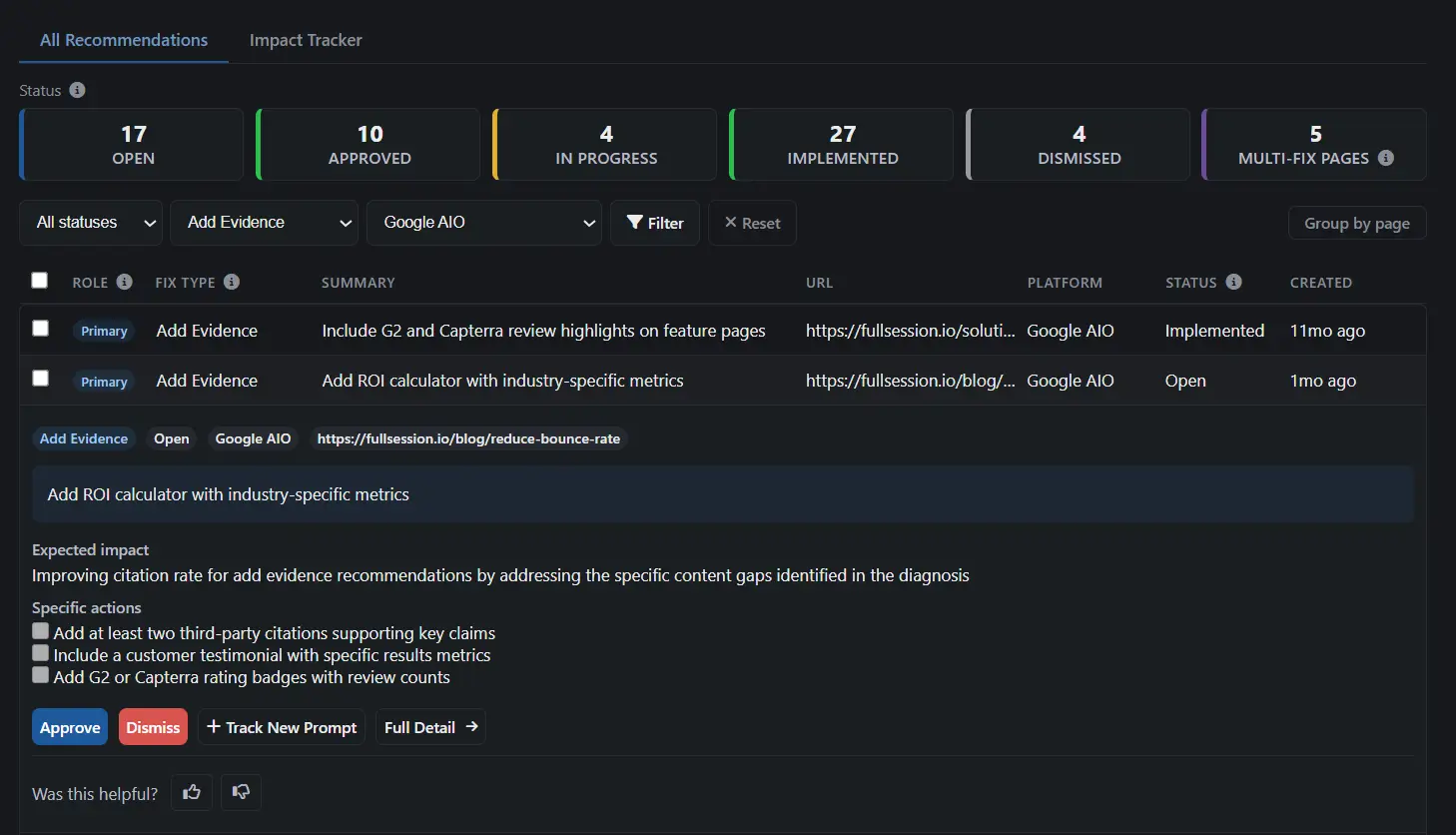Tick 'Add G2 or Capterra rating badges' checkbox
Viewport: 1456px width, 835px height.
(x=40, y=674)
